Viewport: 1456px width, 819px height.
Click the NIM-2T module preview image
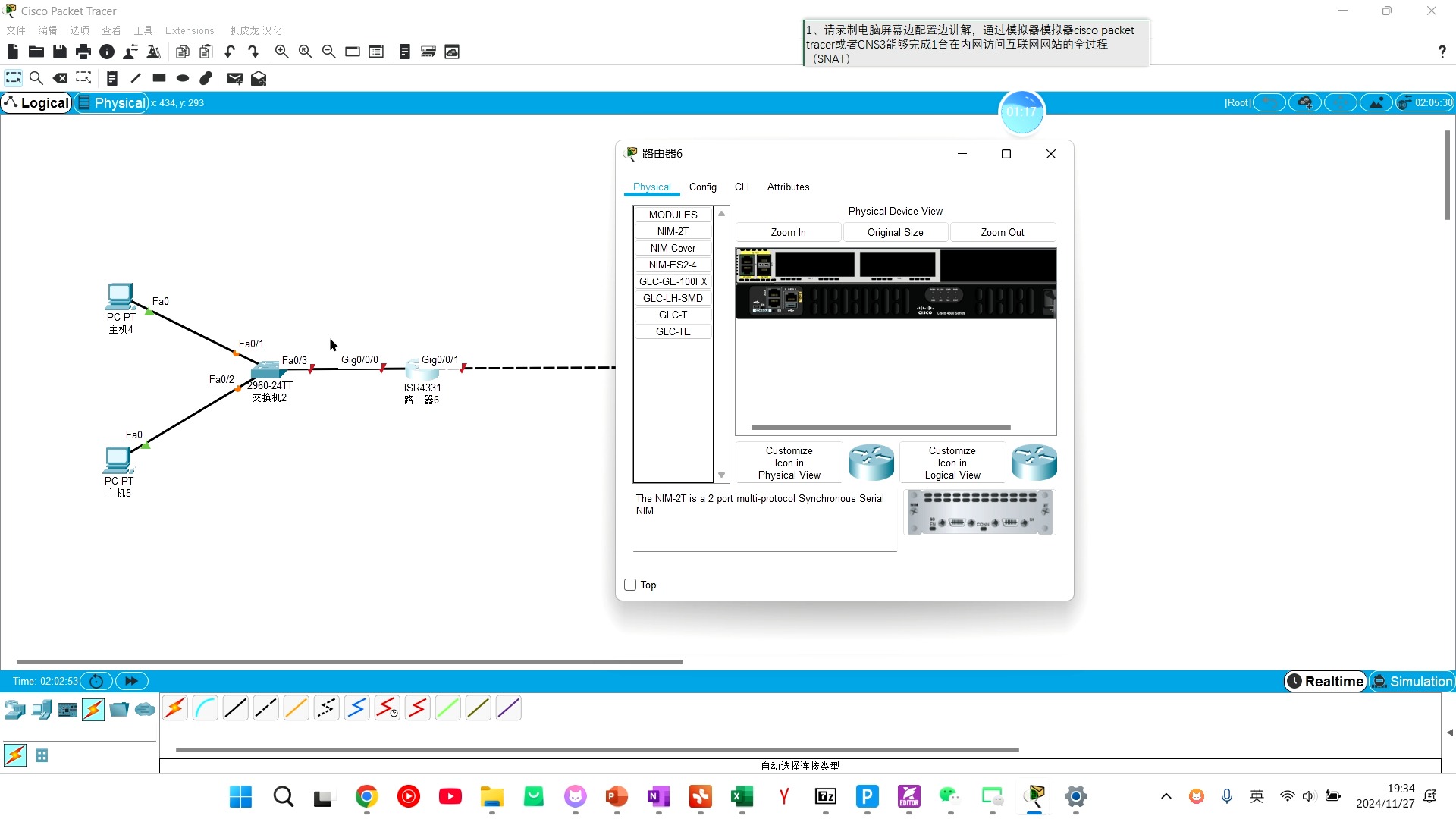(x=980, y=512)
